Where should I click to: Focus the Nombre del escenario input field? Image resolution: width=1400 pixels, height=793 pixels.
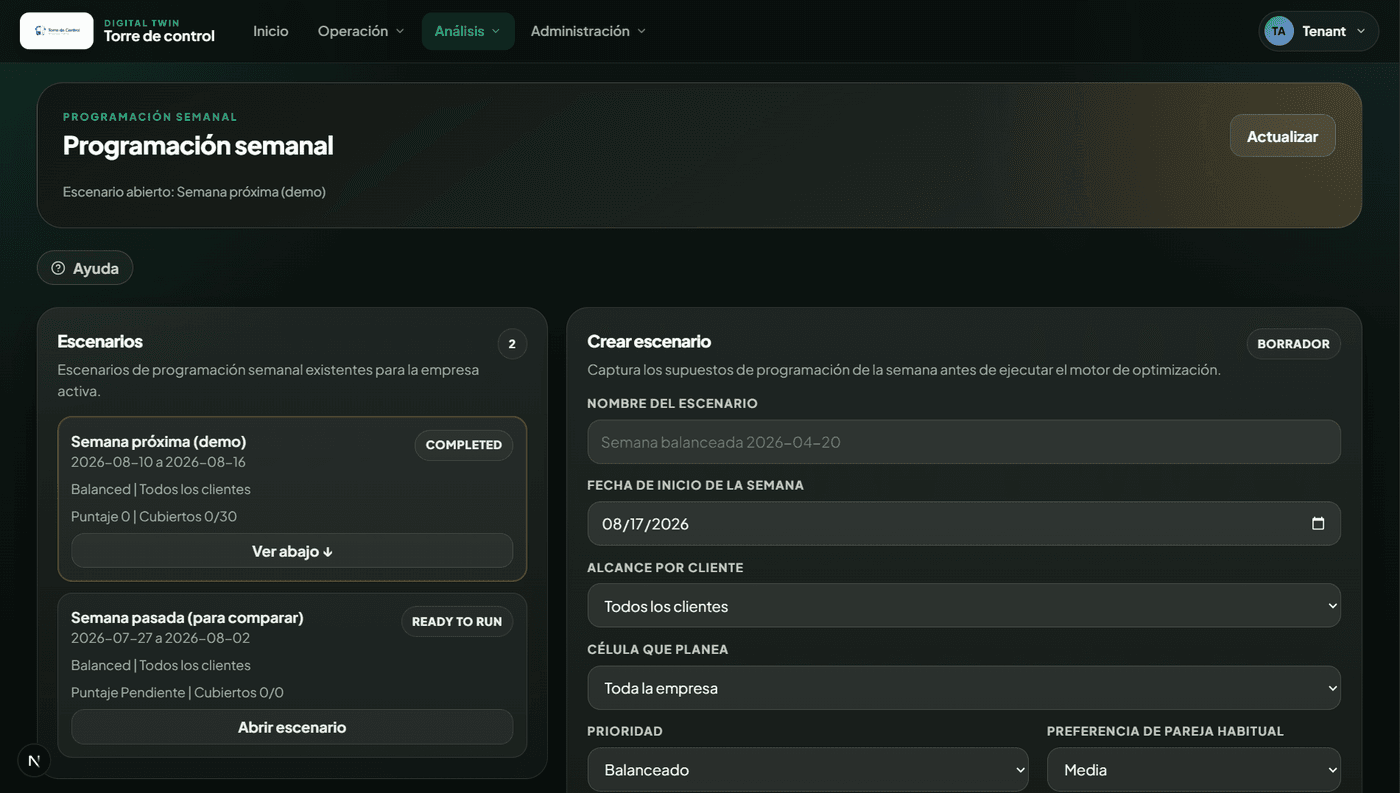coord(964,442)
